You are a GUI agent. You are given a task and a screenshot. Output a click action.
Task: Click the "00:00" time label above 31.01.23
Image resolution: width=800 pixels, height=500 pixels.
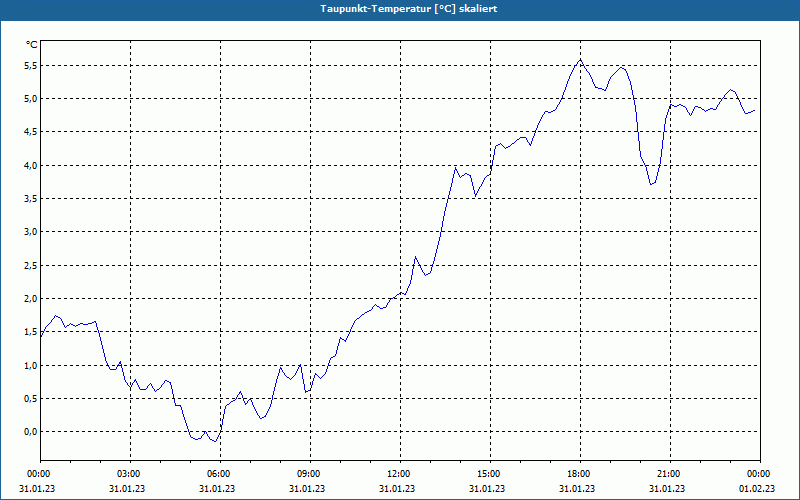pos(37,474)
